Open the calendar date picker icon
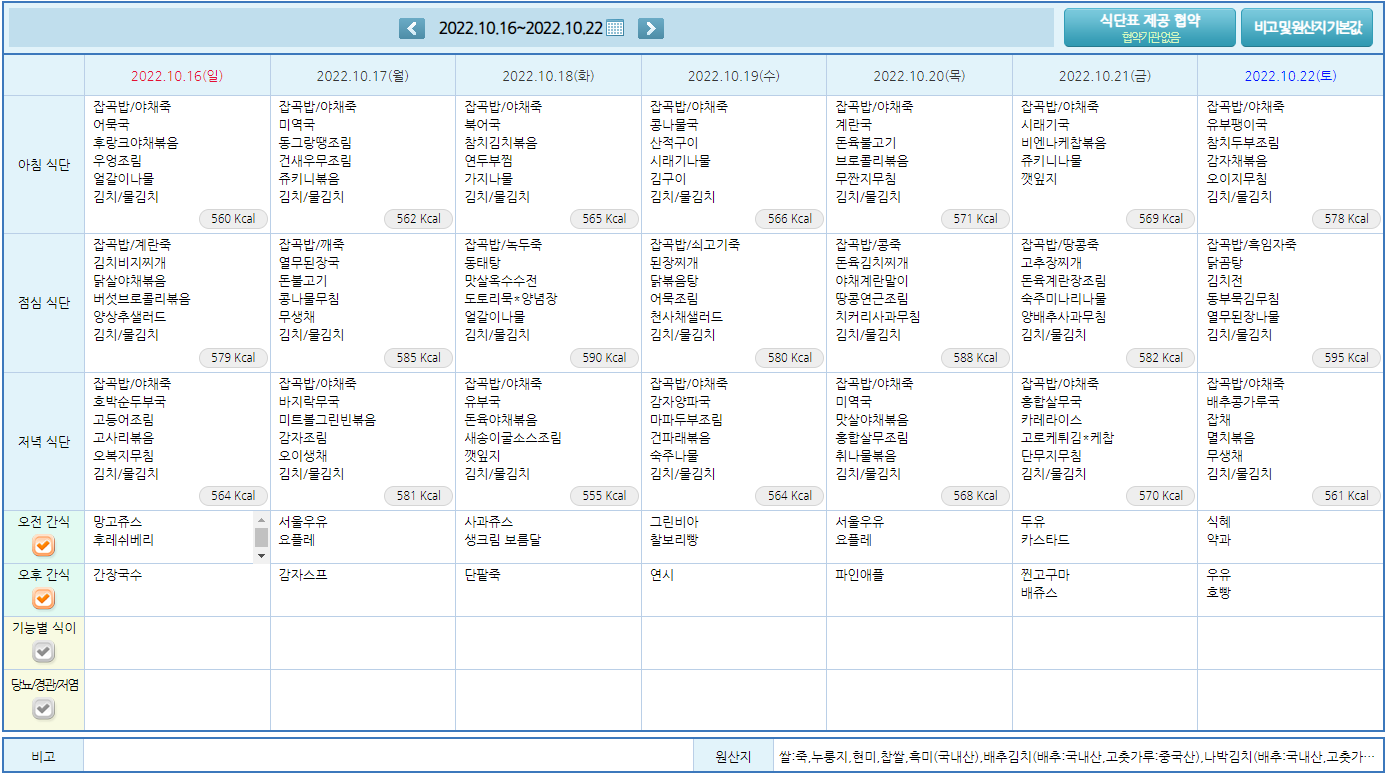Screen dimensions: 1388x776 pos(615,28)
